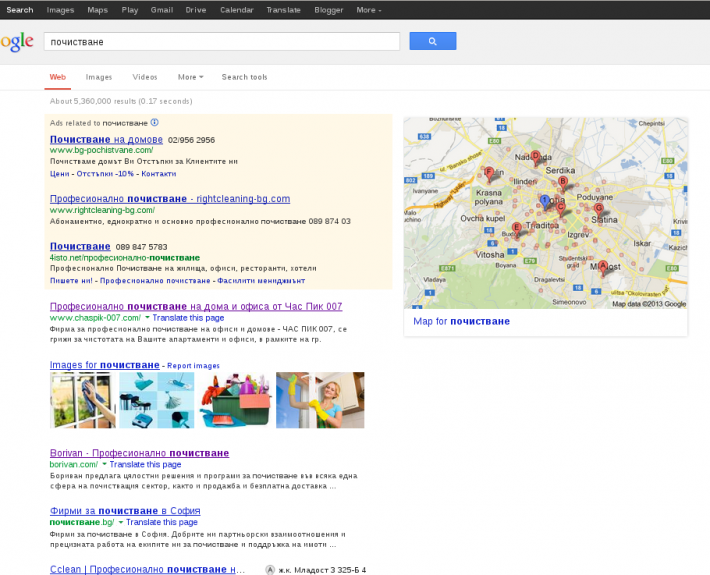710x575 pixels.
Task: Click Translate this page for borivan.com
Action: click(145, 465)
